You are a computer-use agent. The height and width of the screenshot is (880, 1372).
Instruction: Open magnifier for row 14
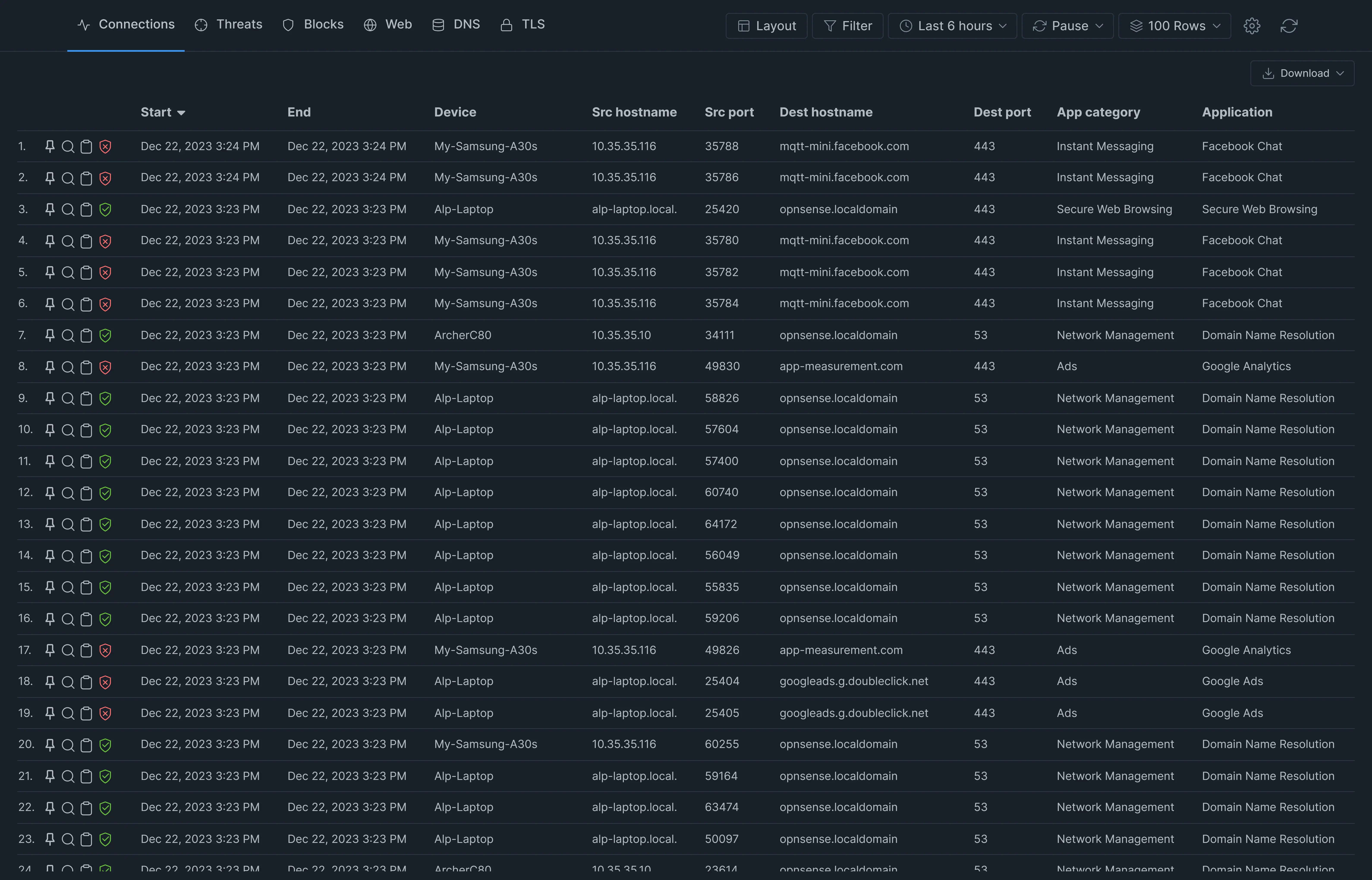(68, 556)
